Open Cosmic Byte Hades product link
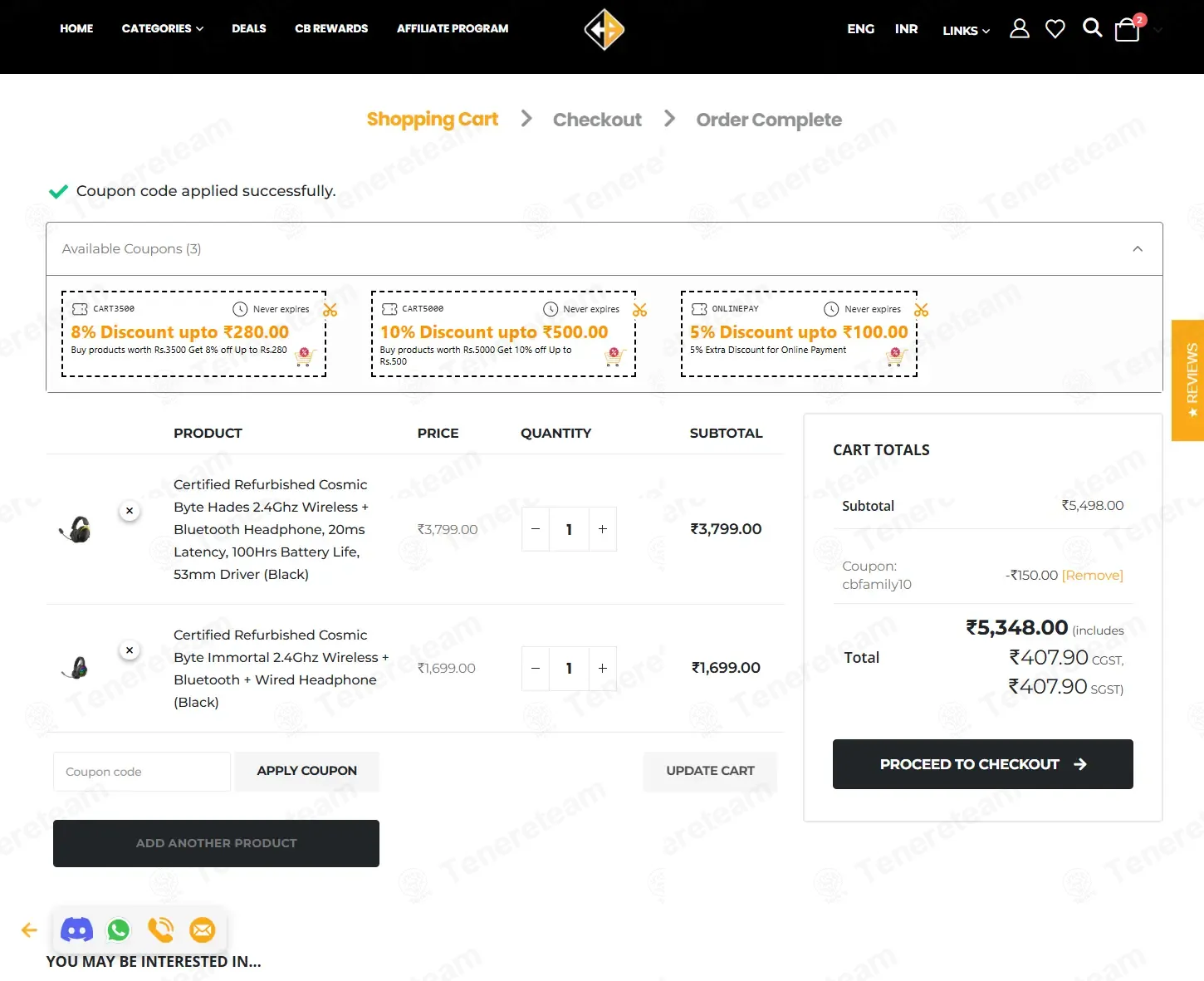This screenshot has height=981, width=1204. (x=271, y=530)
